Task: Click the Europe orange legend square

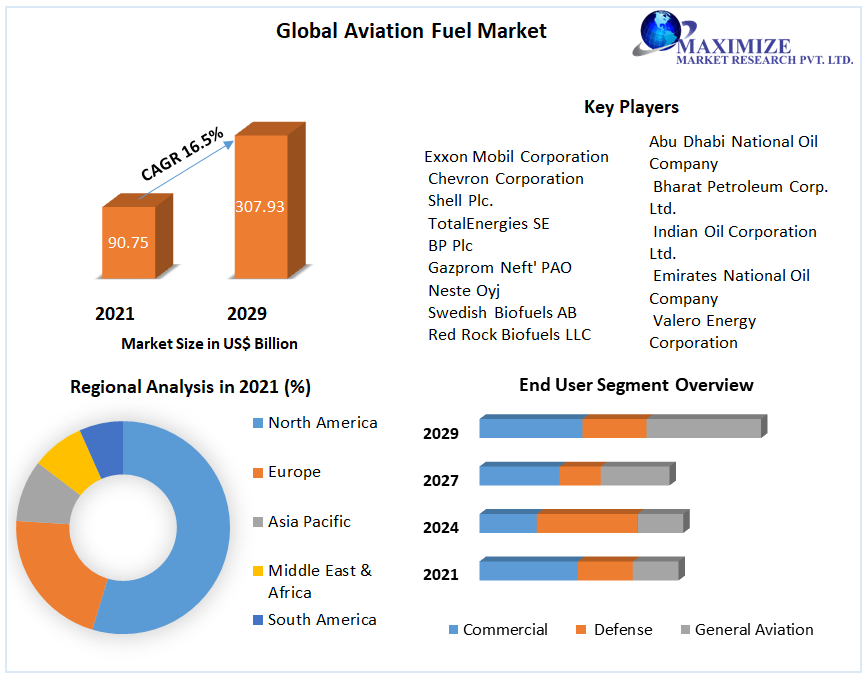Action: pos(256,472)
